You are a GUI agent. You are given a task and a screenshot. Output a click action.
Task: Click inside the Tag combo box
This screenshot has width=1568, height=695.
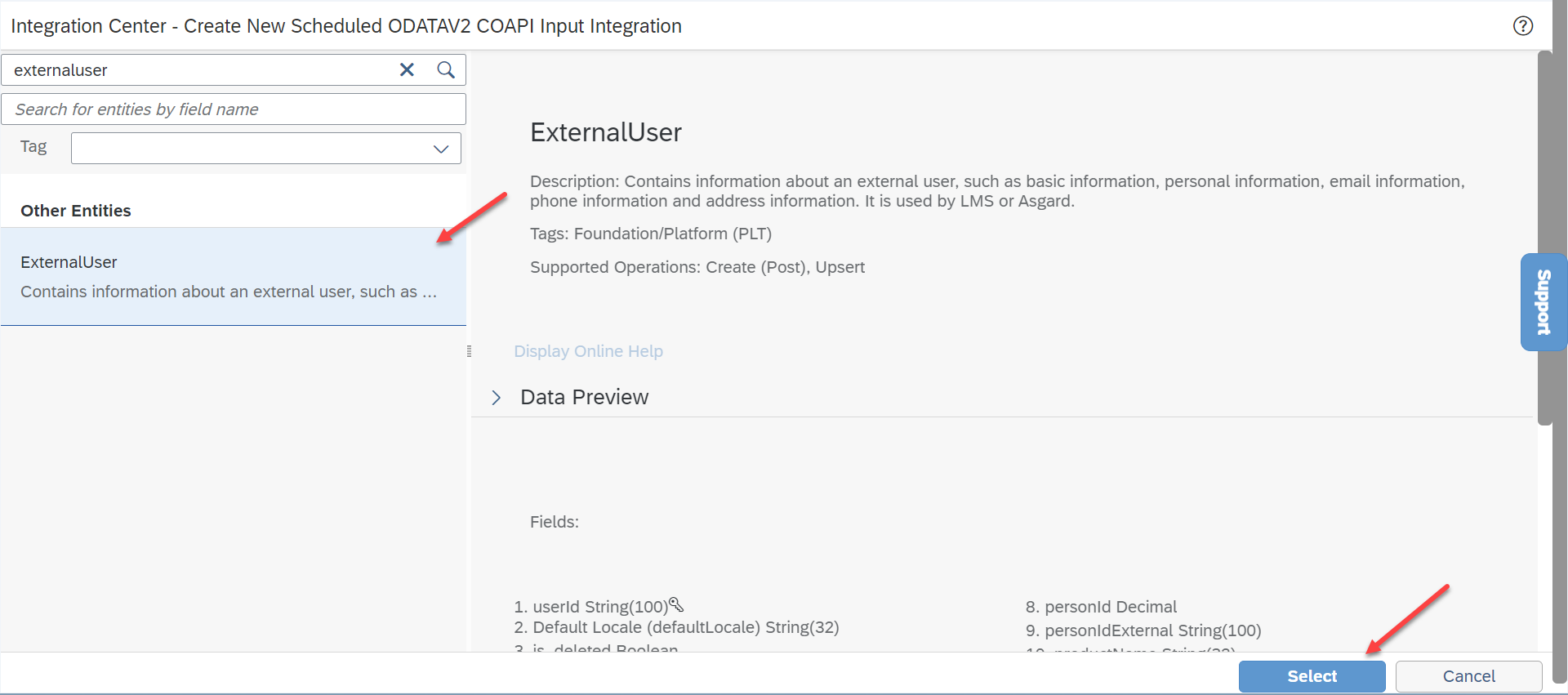[x=266, y=149]
